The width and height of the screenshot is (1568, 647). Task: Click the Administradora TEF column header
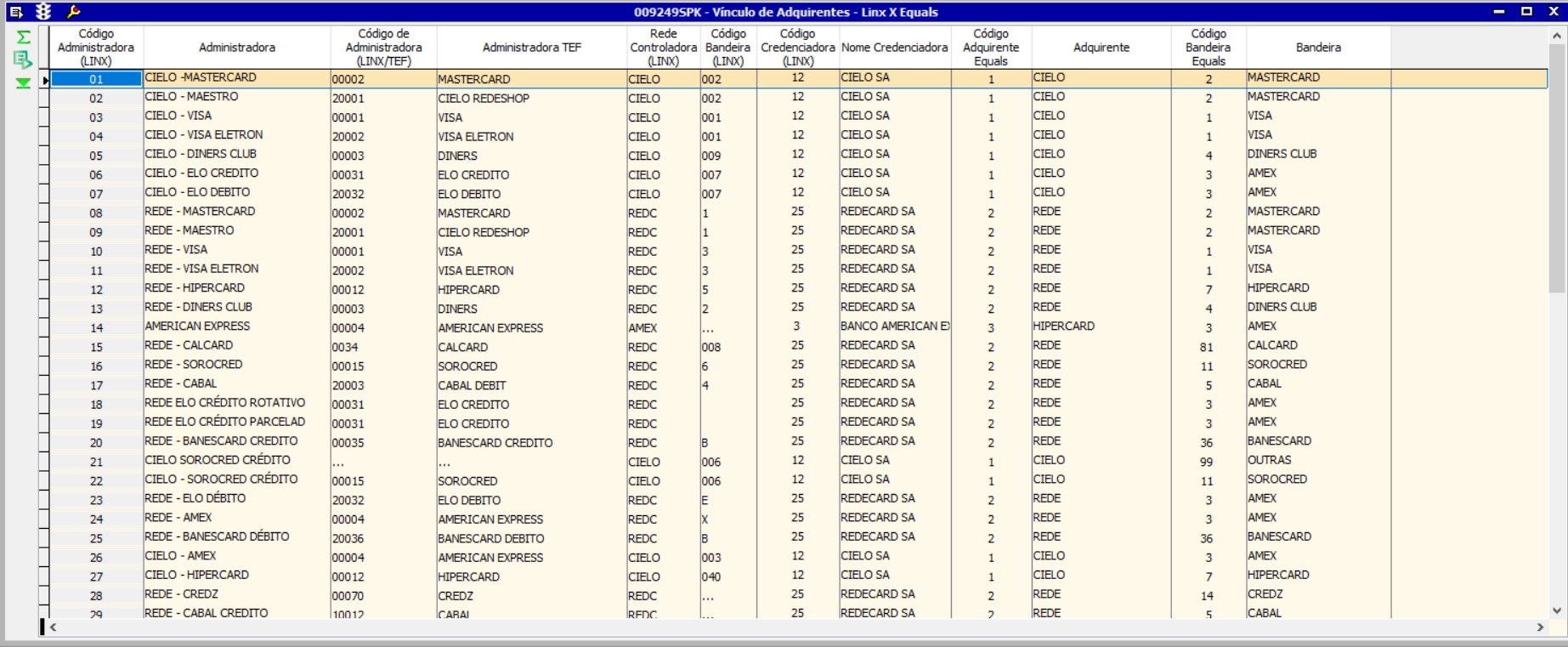click(532, 48)
